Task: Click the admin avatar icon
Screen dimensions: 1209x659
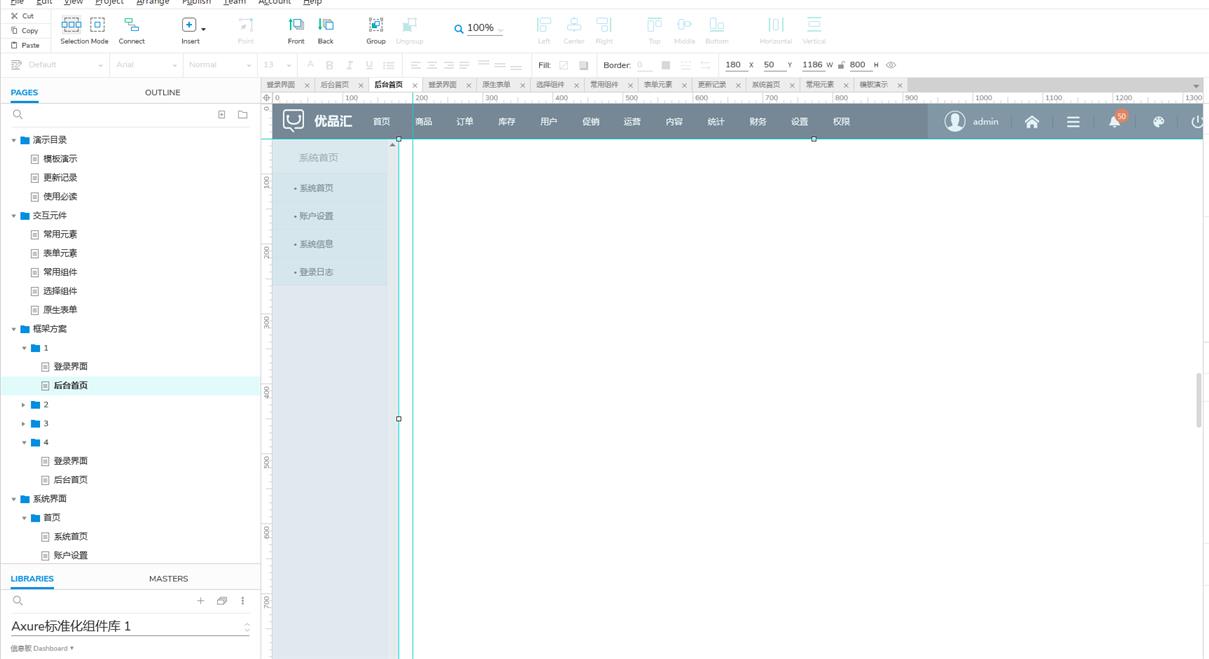Action: click(955, 121)
